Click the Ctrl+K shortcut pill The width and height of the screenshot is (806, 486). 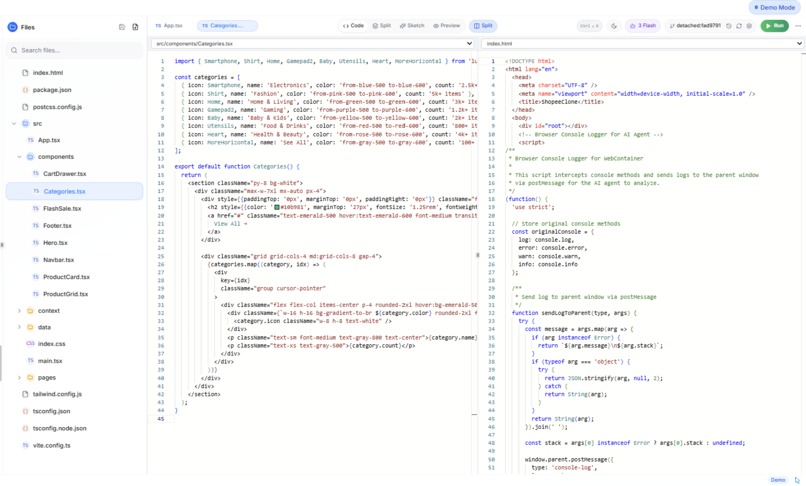(x=590, y=26)
